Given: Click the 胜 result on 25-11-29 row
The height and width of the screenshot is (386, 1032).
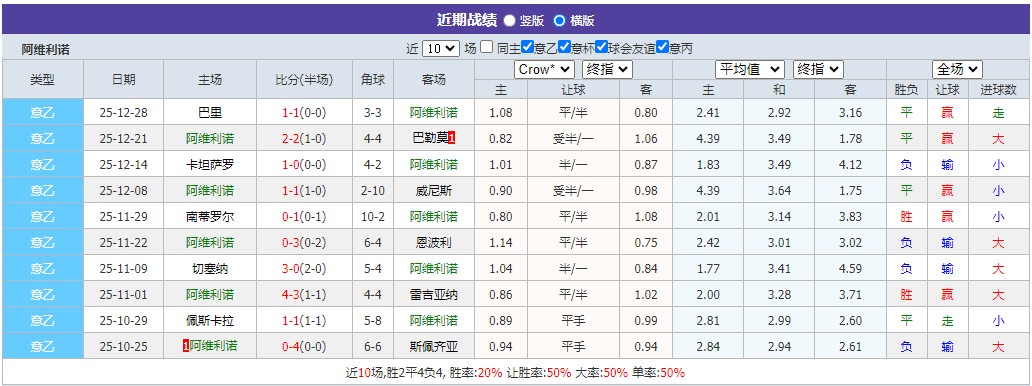Looking at the screenshot, I should 906,217.
